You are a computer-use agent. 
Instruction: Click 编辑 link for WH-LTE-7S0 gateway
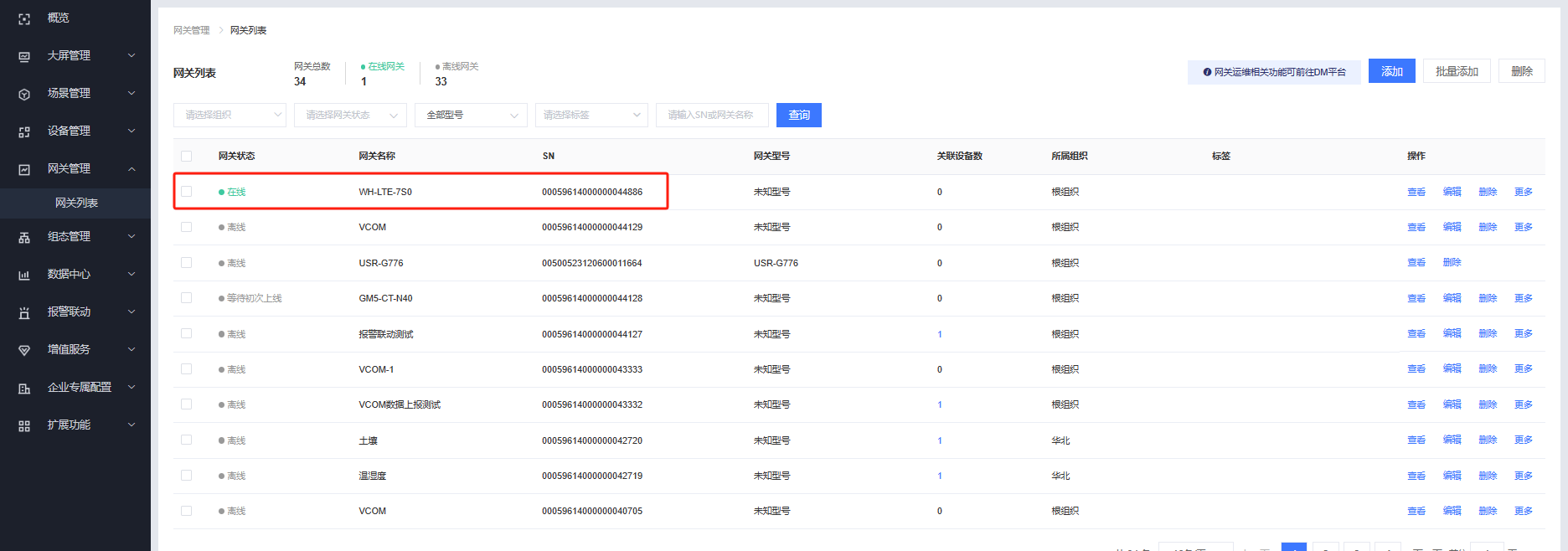(1452, 192)
